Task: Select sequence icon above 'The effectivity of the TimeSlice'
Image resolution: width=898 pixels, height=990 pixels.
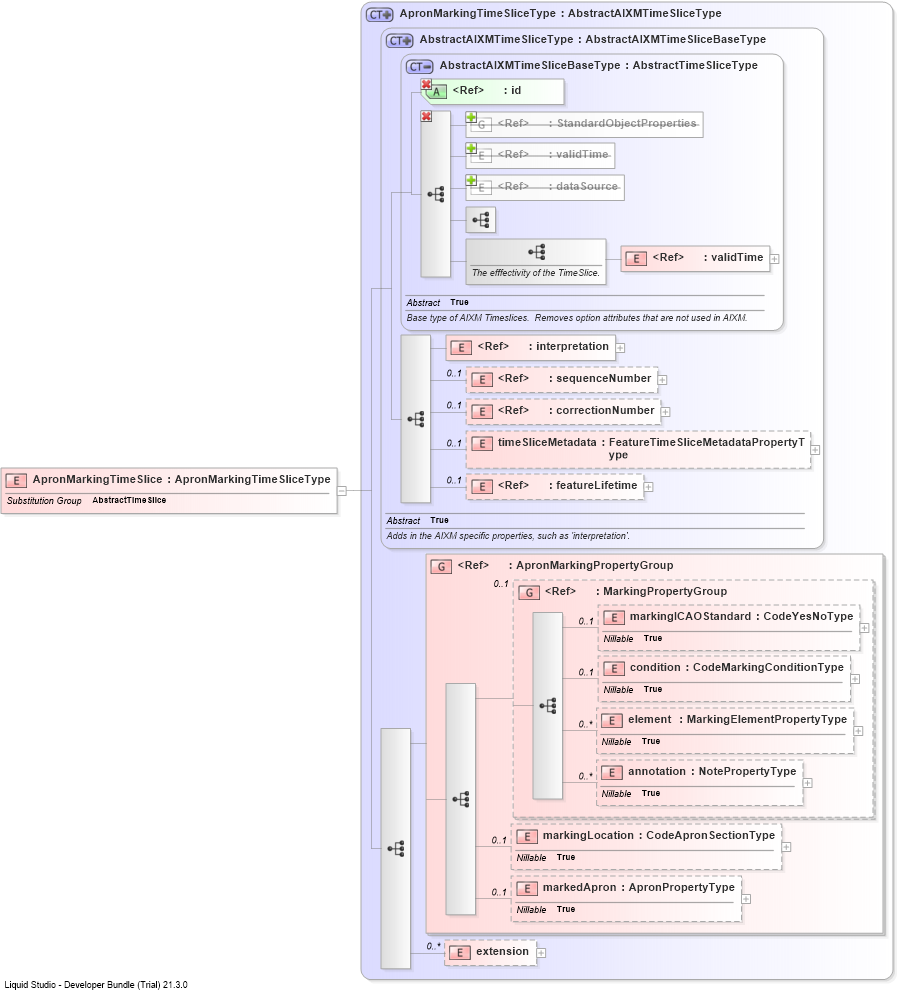Action: click(537, 253)
